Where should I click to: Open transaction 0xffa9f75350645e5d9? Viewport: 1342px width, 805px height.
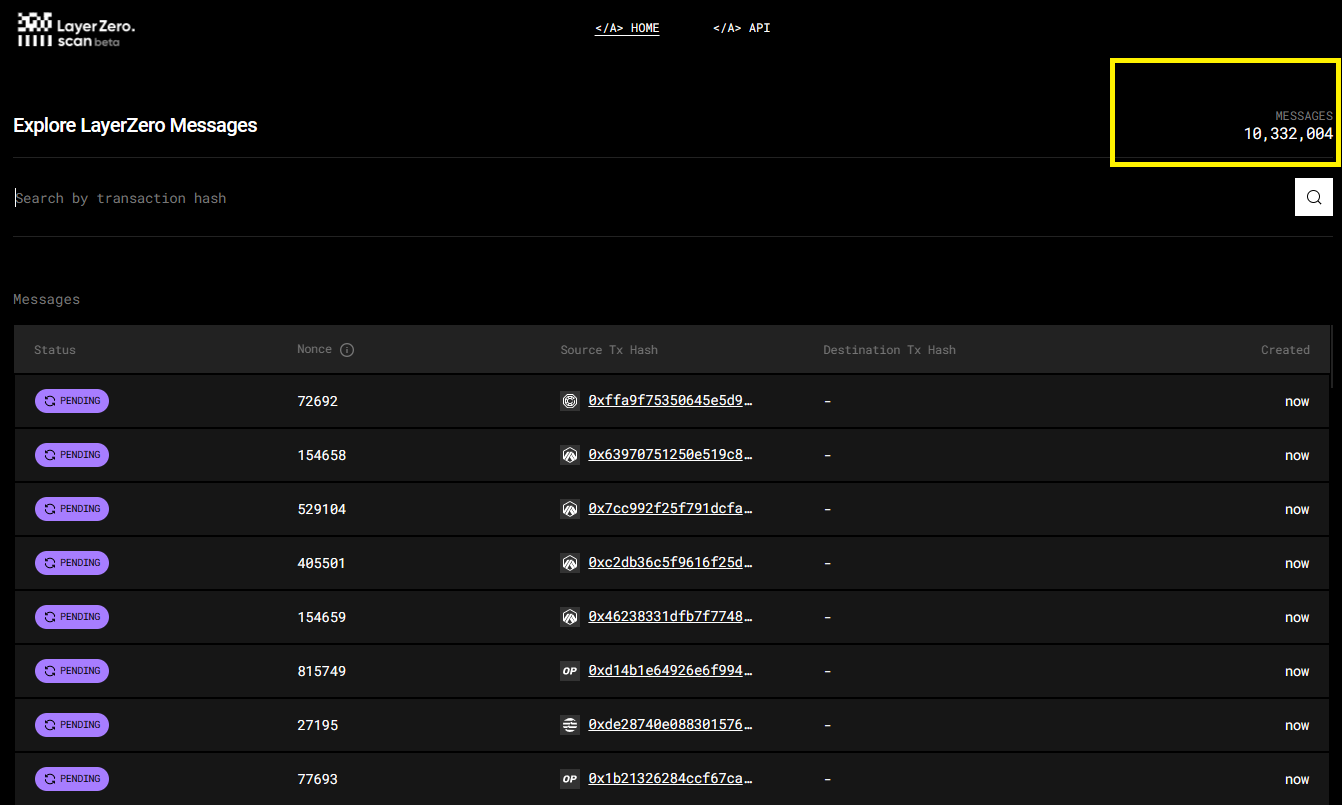tap(670, 401)
